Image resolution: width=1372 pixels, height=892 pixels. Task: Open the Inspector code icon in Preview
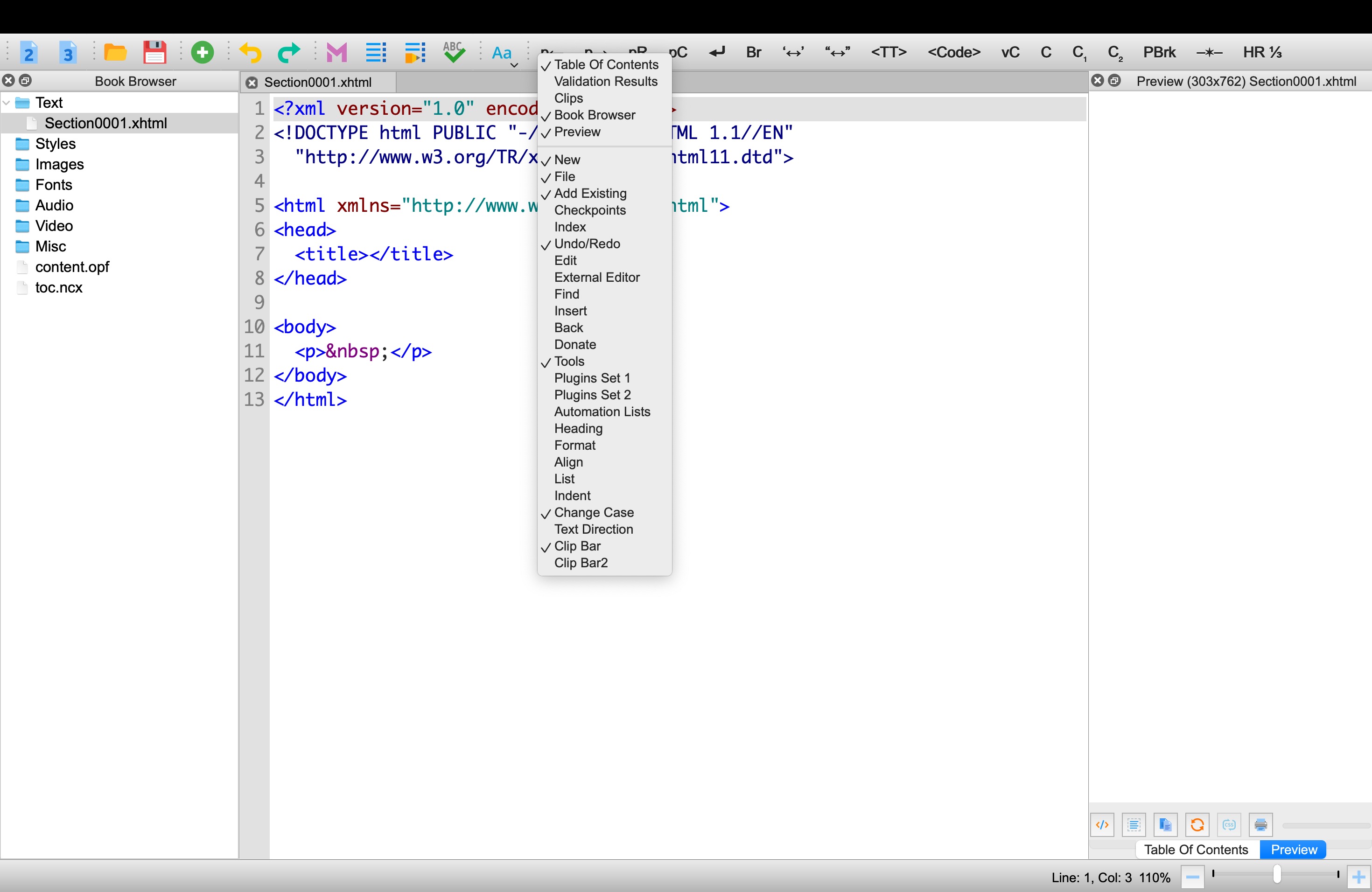coord(1102,824)
